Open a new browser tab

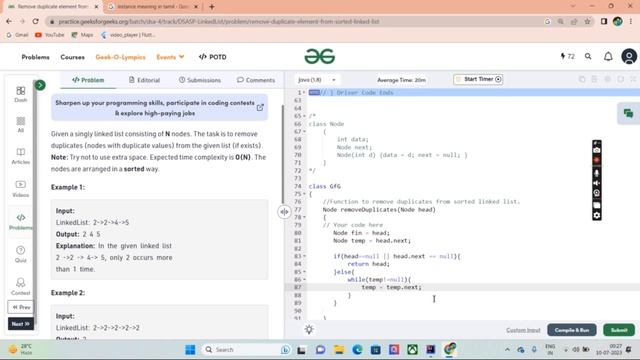click(x=211, y=7)
